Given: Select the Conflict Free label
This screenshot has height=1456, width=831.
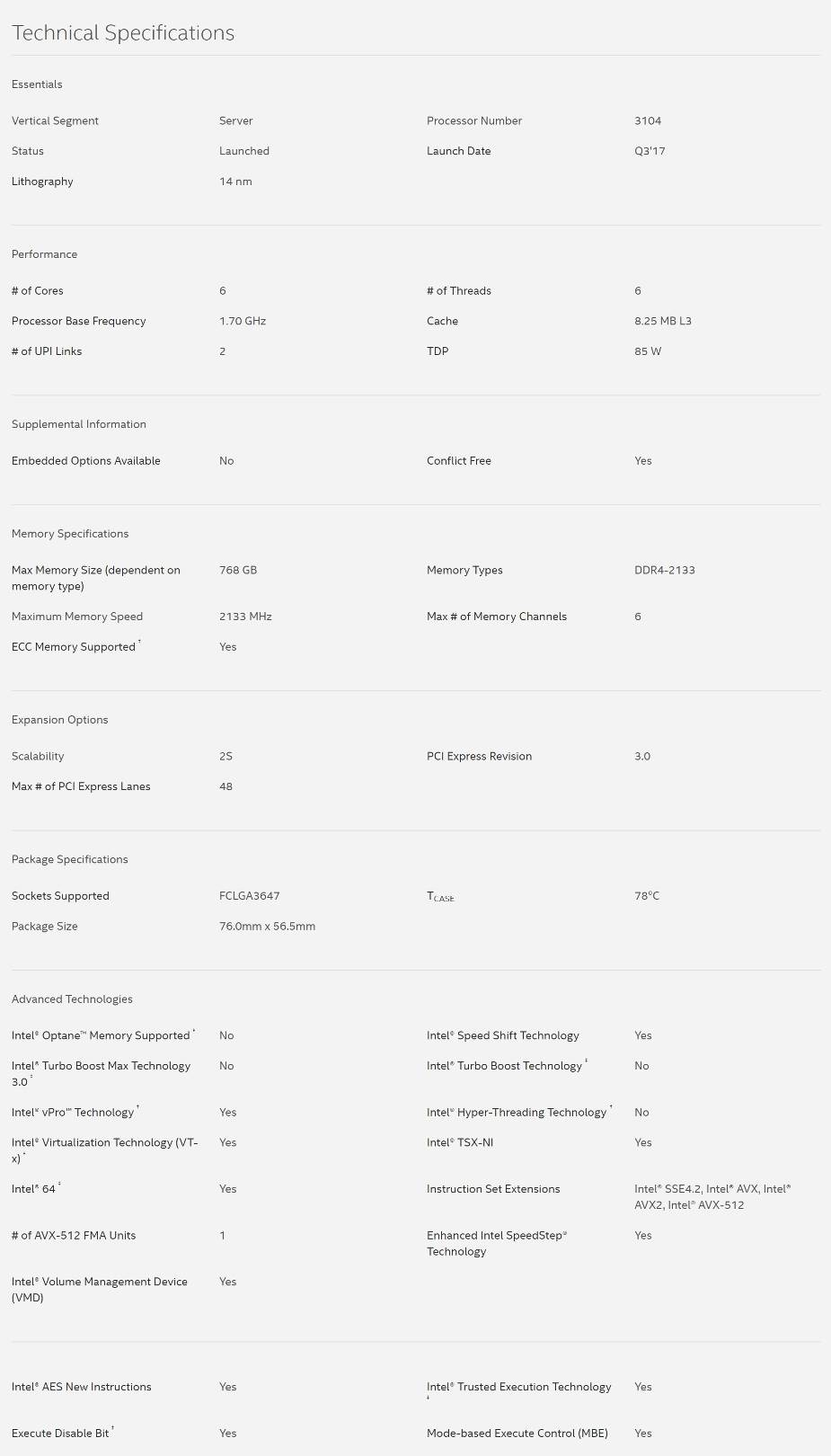Looking at the screenshot, I should 459,461.
